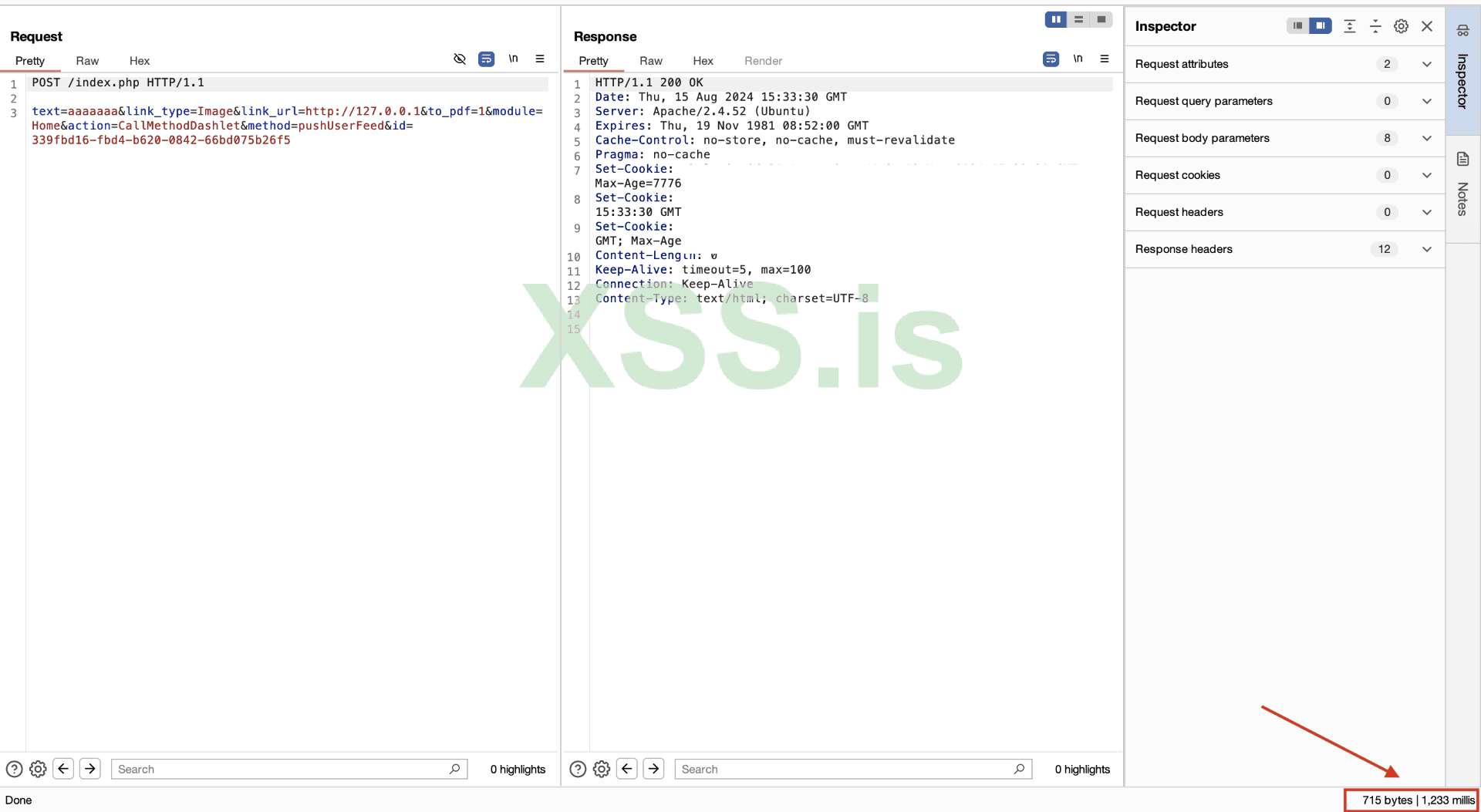
Task: Click the Inspector vertical side tab label
Action: click(x=1462, y=81)
